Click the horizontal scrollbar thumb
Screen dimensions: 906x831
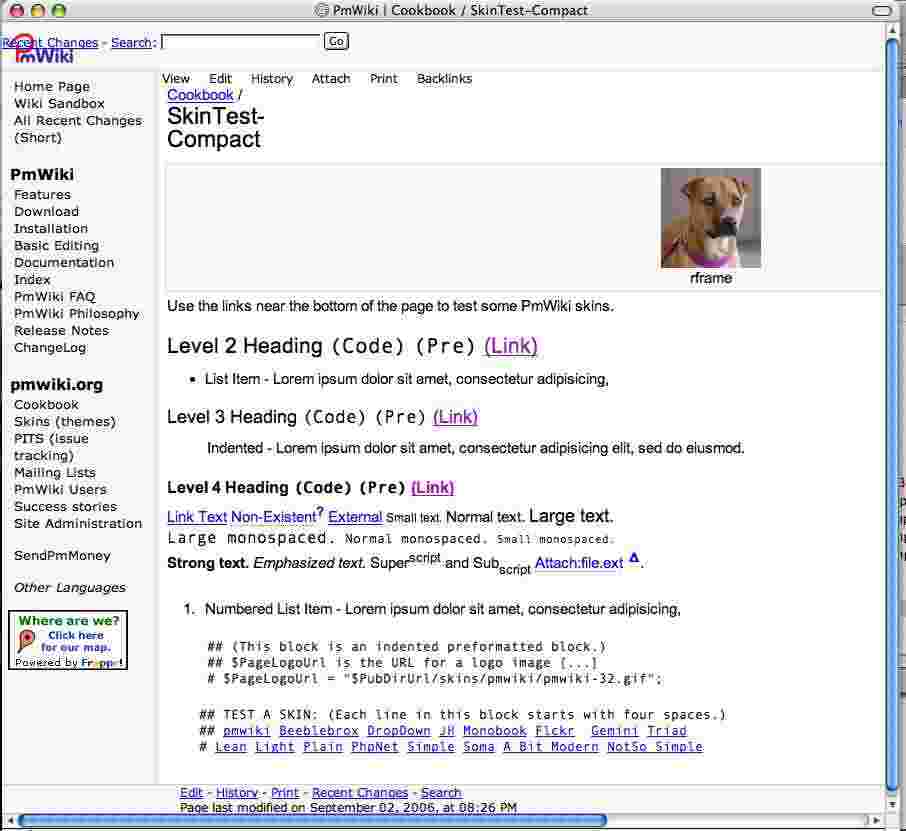pos(313,820)
